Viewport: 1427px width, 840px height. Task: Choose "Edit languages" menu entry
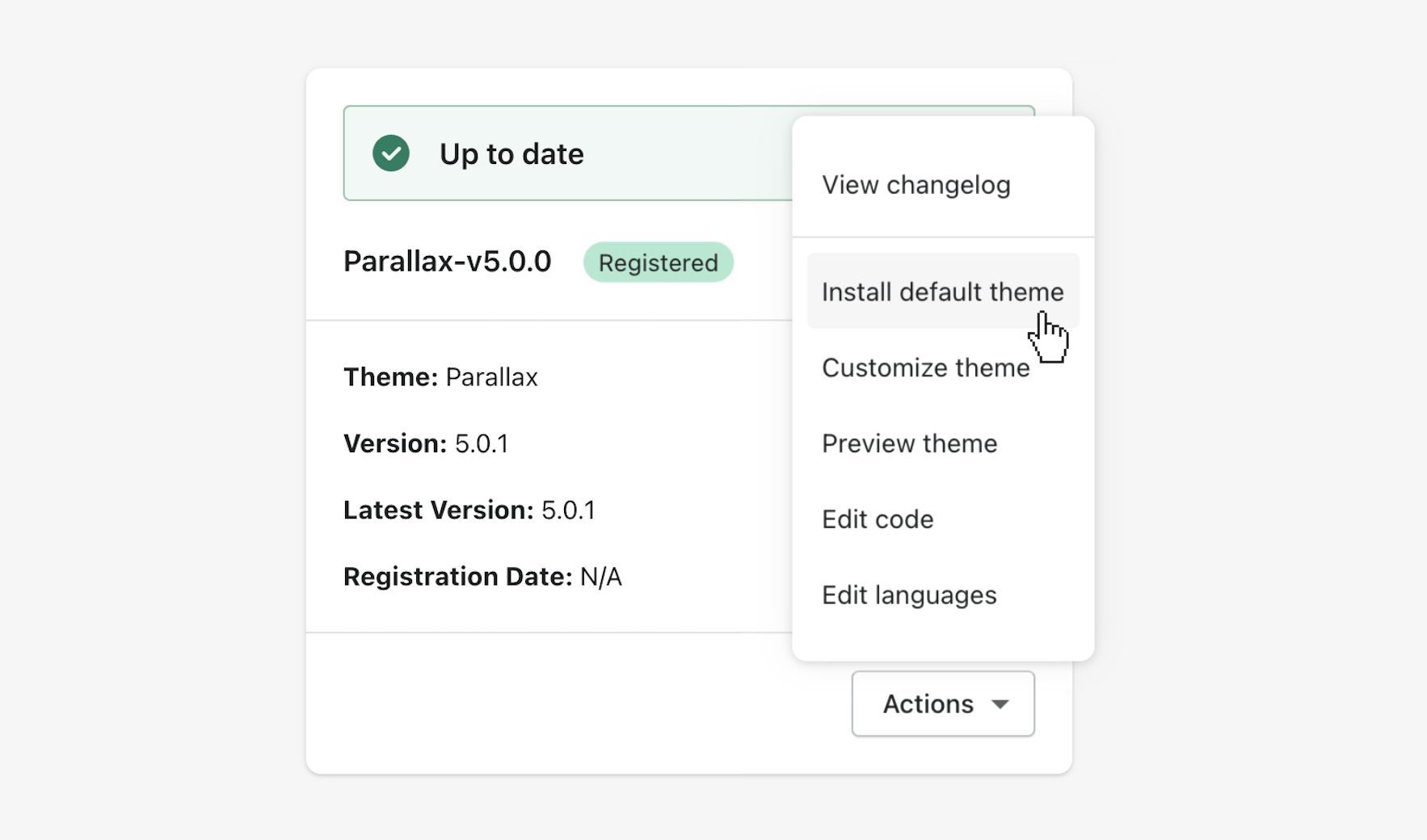point(909,595)
